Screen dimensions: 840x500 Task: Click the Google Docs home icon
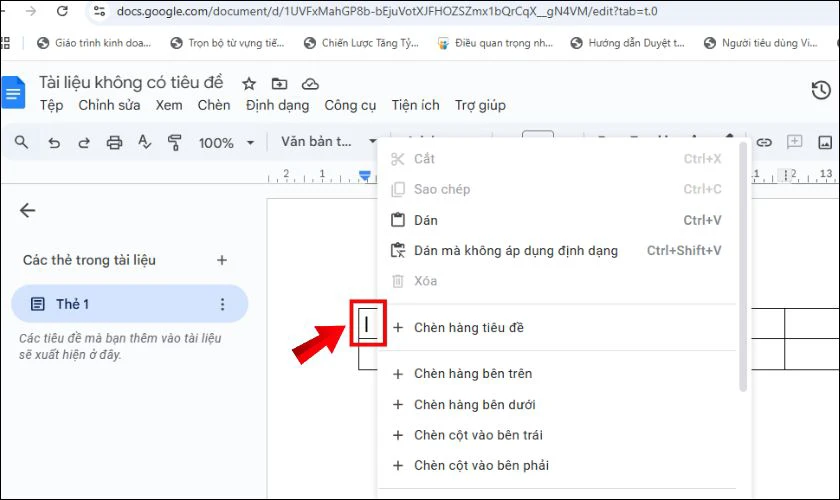click(x=13, y=92)
